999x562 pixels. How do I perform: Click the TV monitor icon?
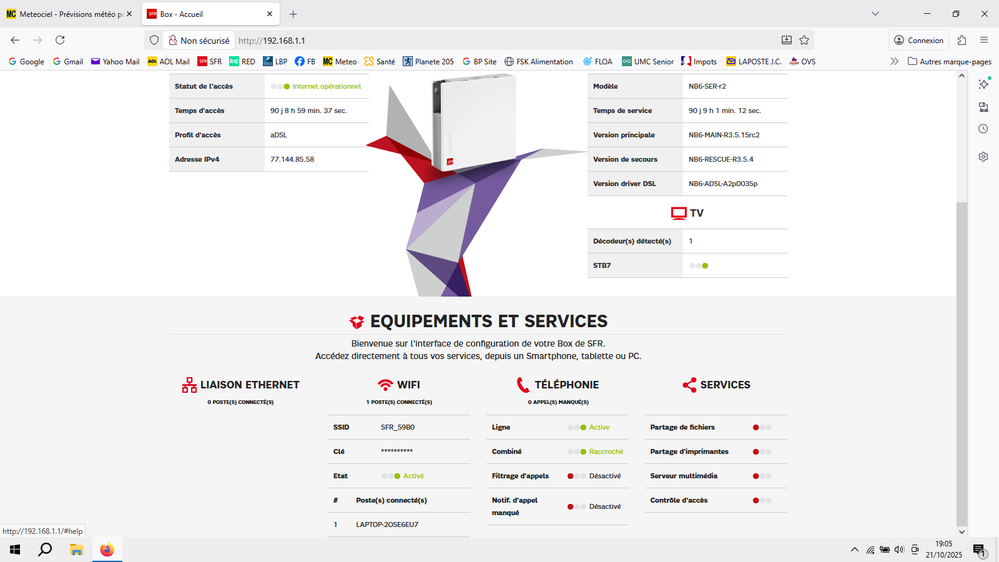(x=679, y=213)
